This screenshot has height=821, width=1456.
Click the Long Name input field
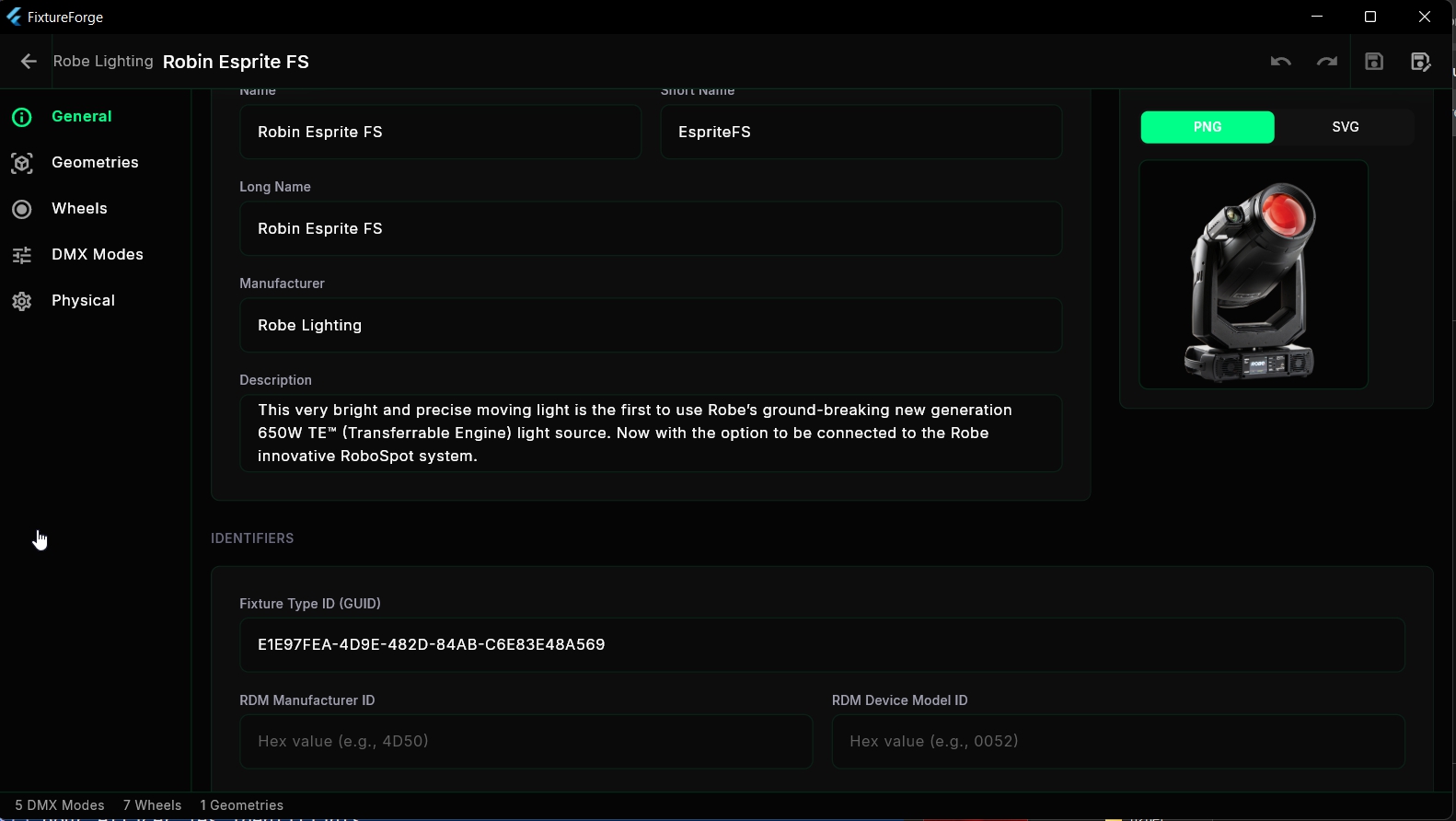pyautogui.click(x=651, y=228)
